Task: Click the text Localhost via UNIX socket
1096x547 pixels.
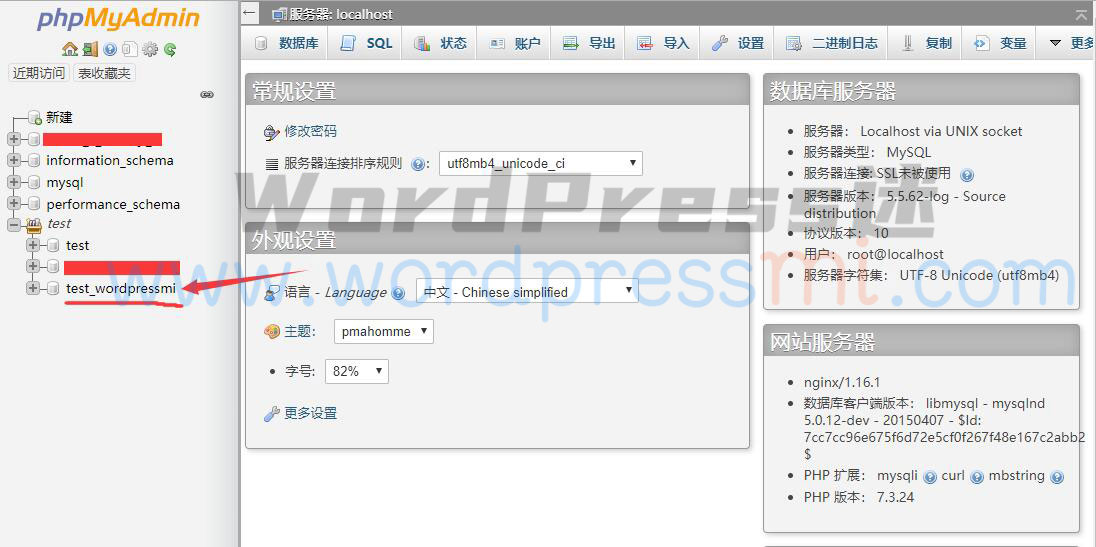Action: [x=941, y=131]
